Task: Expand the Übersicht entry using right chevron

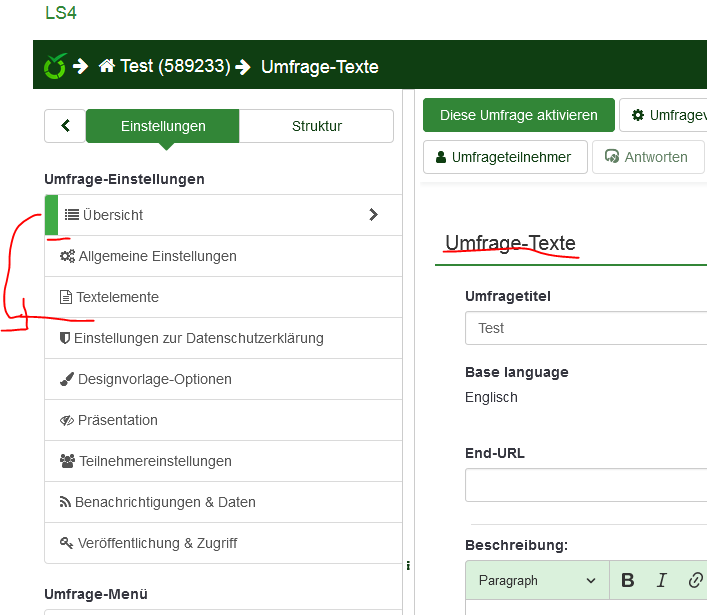Action: pyautogui.click(x=373, y=215)
